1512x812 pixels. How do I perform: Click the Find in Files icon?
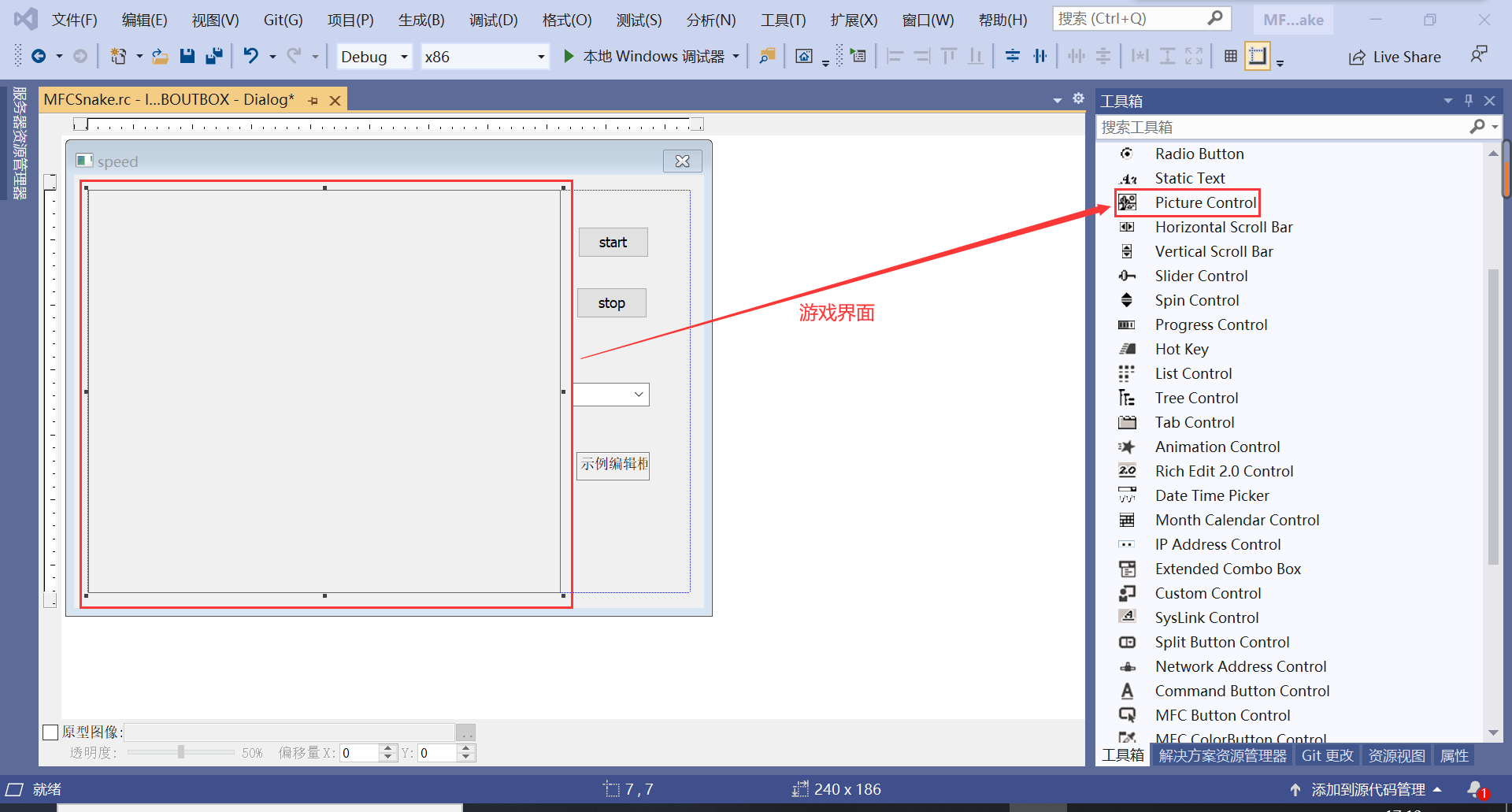(x=767, y=56)
